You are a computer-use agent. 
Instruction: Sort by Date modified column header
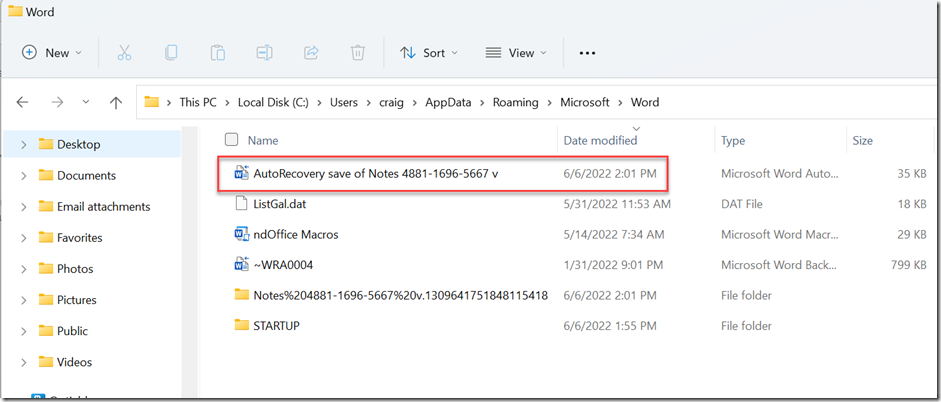600,140
